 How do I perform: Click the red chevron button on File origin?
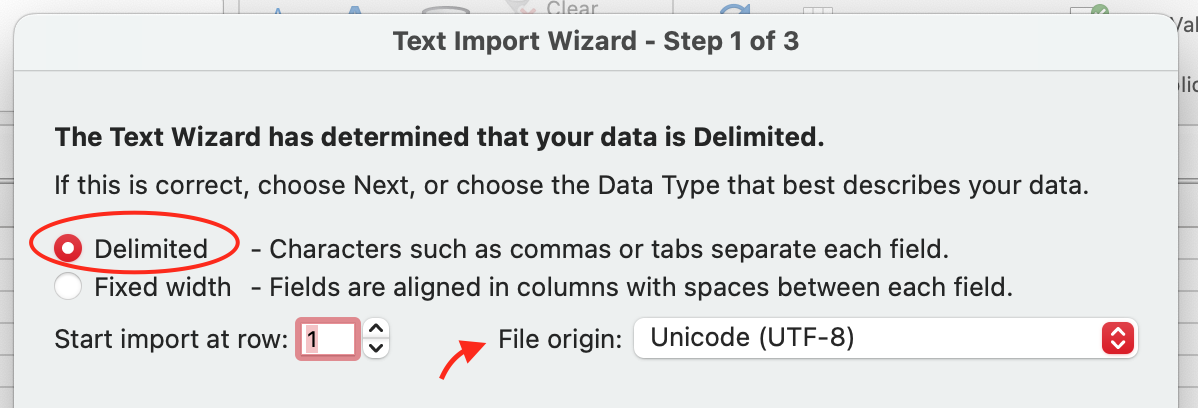click(x=1116, y=338)
